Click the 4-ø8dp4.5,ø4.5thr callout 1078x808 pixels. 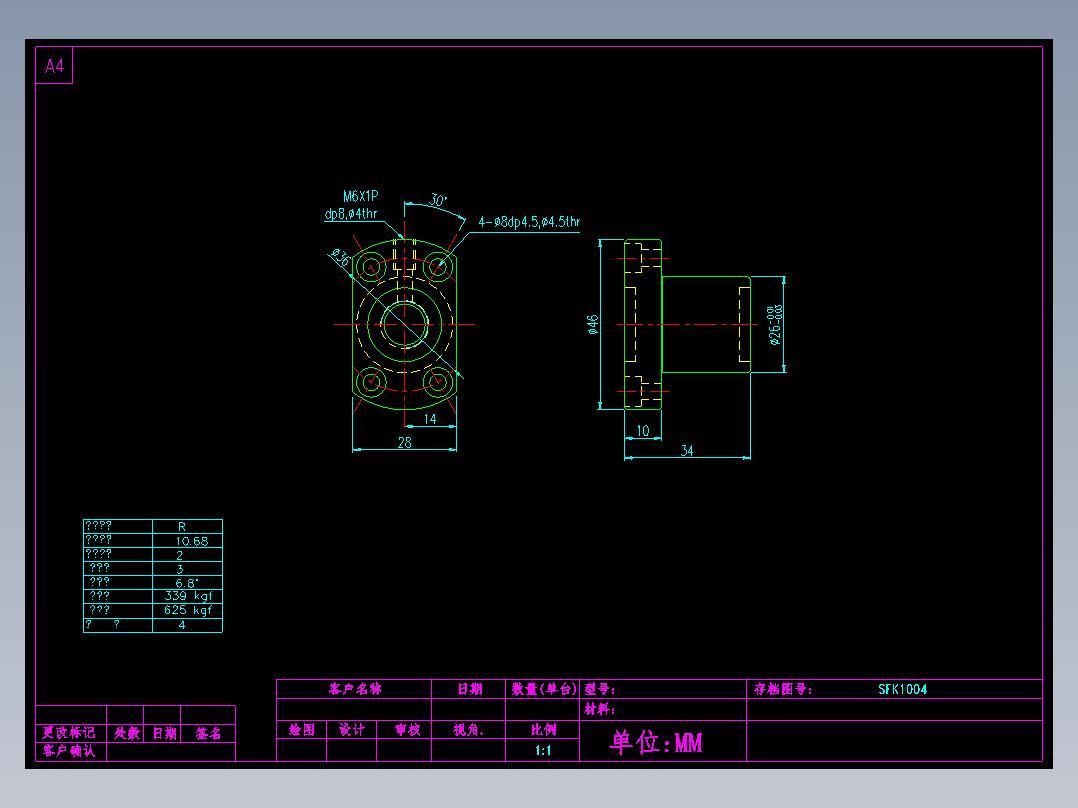pos(529,221)
